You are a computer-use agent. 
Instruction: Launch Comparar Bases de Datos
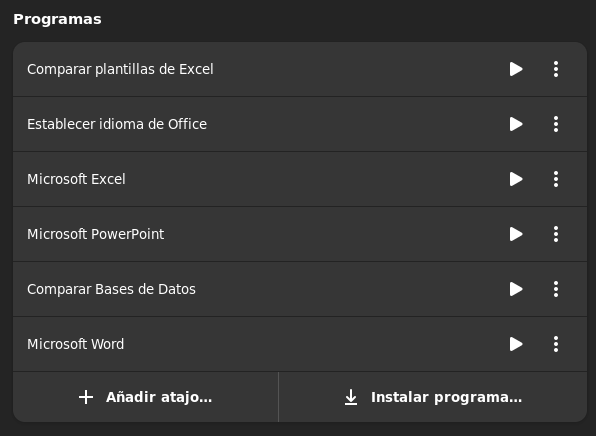point(516,289)
